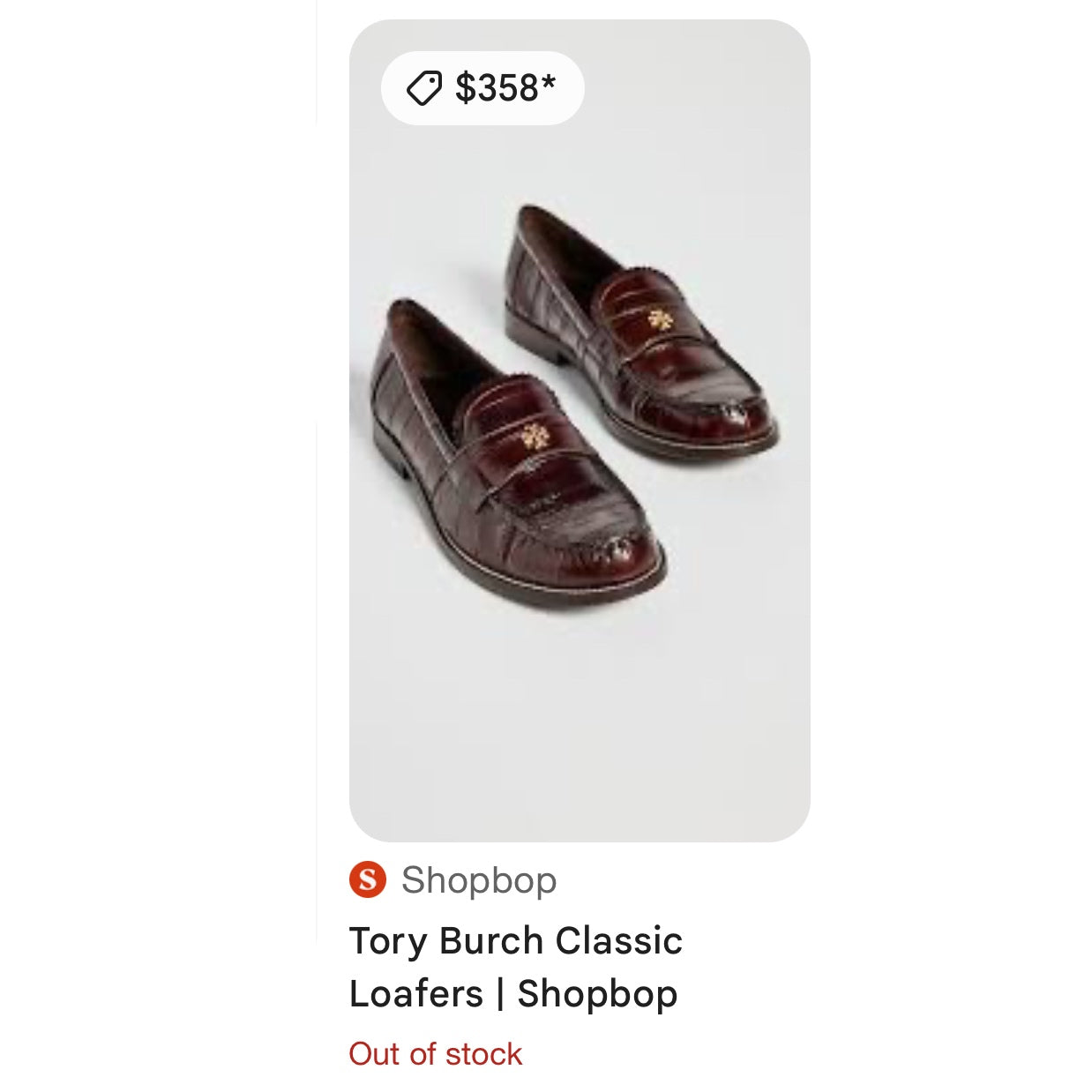
Task: Click the gold emblem on the front loafer
Action: point(532,436)
